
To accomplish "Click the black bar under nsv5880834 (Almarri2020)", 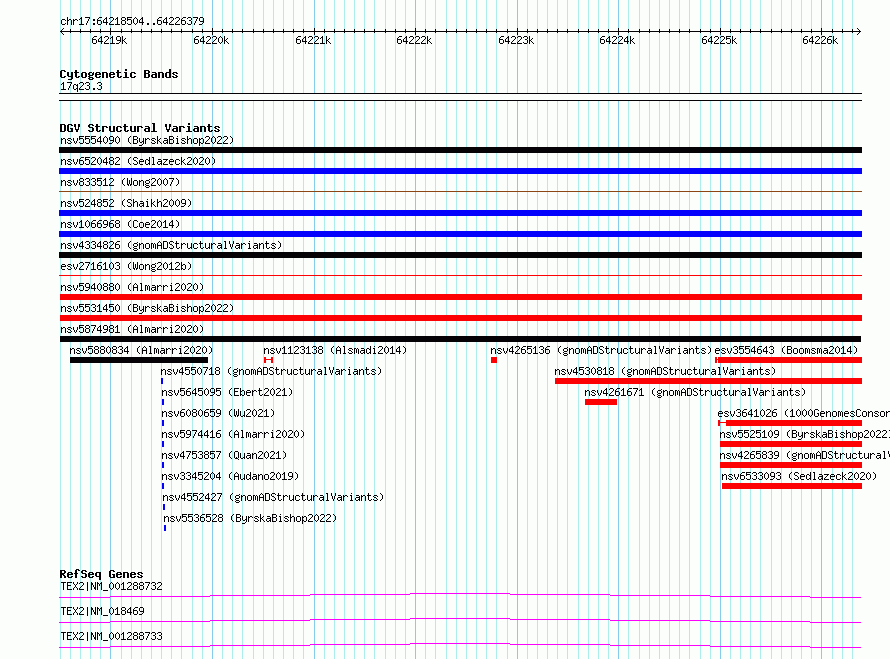I will click(x=139, y=360).
